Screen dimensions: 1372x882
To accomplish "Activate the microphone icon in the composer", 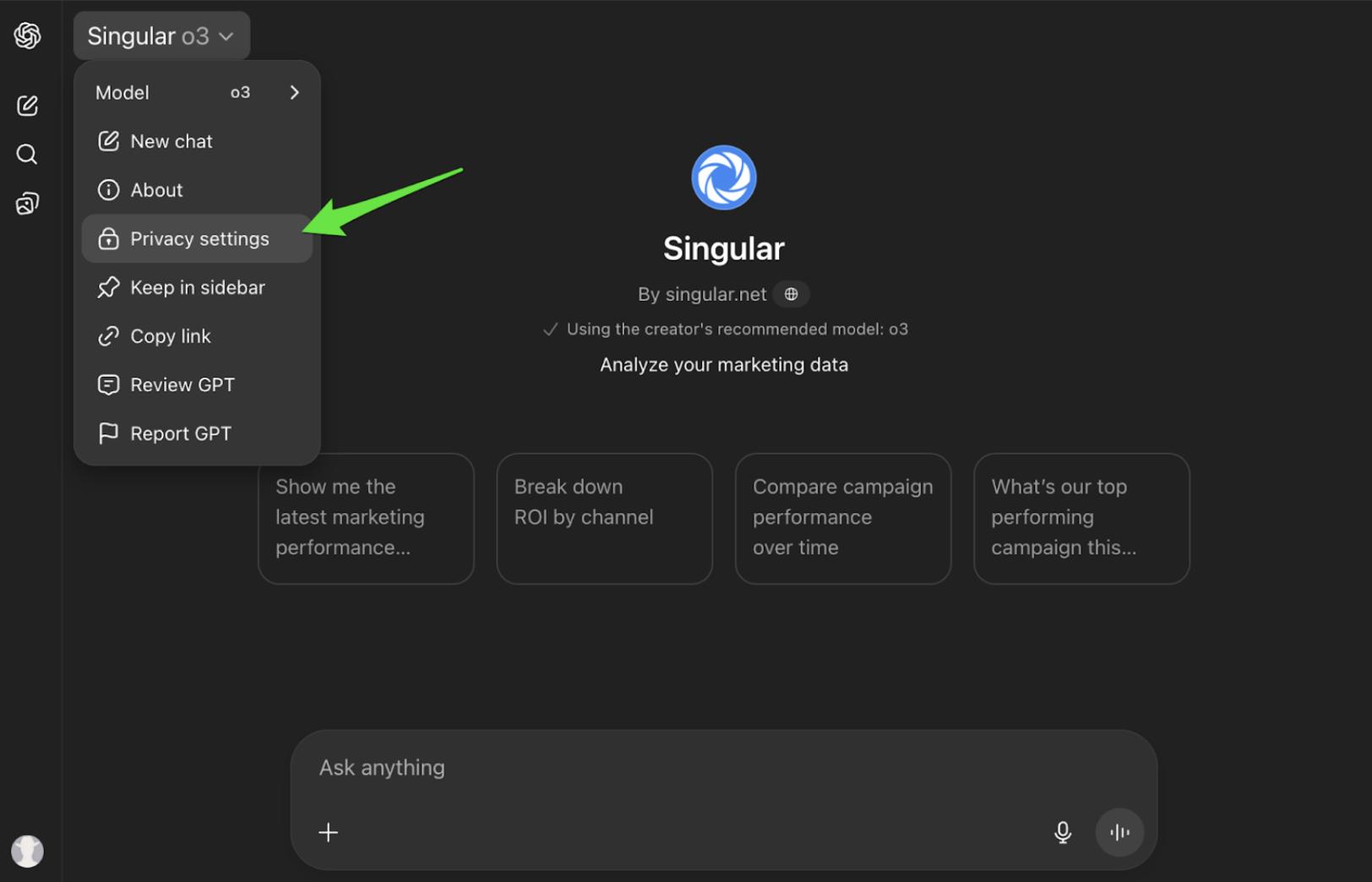I will [1063, 832].
